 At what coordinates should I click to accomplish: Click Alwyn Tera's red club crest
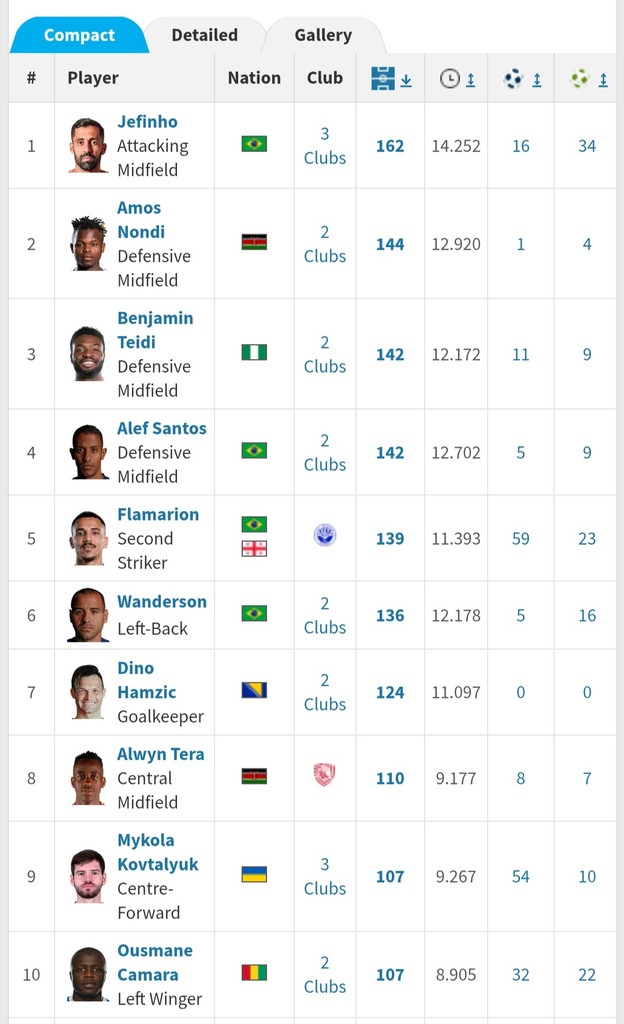click(324, 775)
